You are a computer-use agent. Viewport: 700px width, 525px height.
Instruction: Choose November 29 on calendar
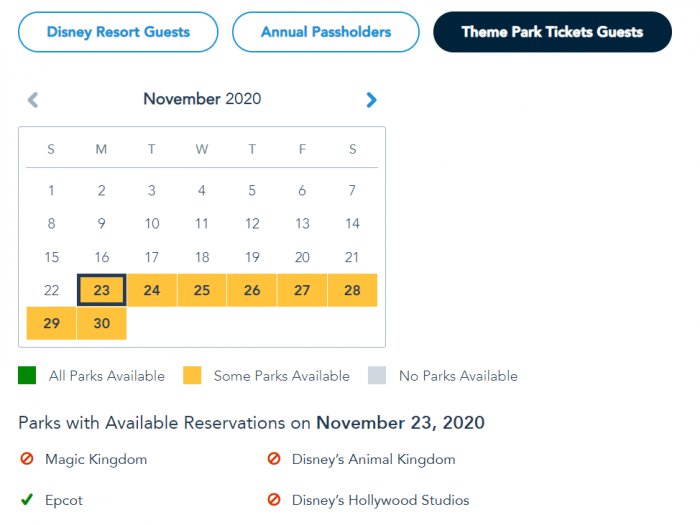[52, 324]
